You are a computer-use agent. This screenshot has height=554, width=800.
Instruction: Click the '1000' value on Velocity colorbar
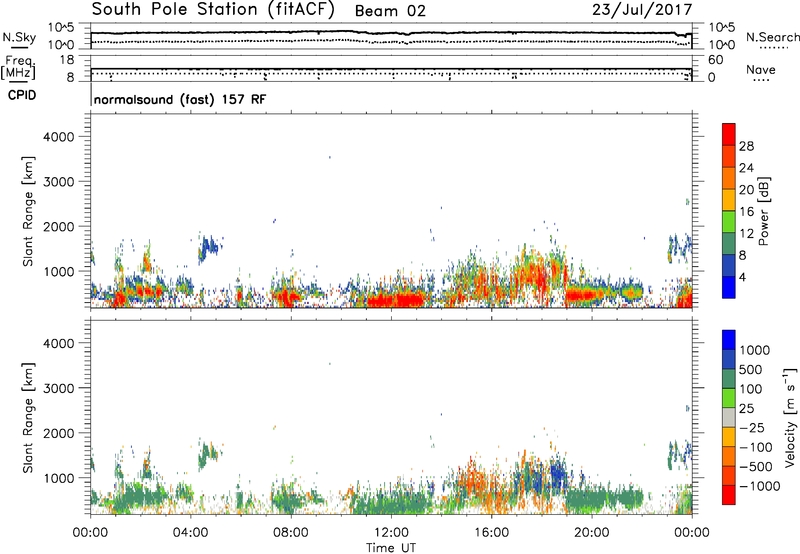point(755,350)
